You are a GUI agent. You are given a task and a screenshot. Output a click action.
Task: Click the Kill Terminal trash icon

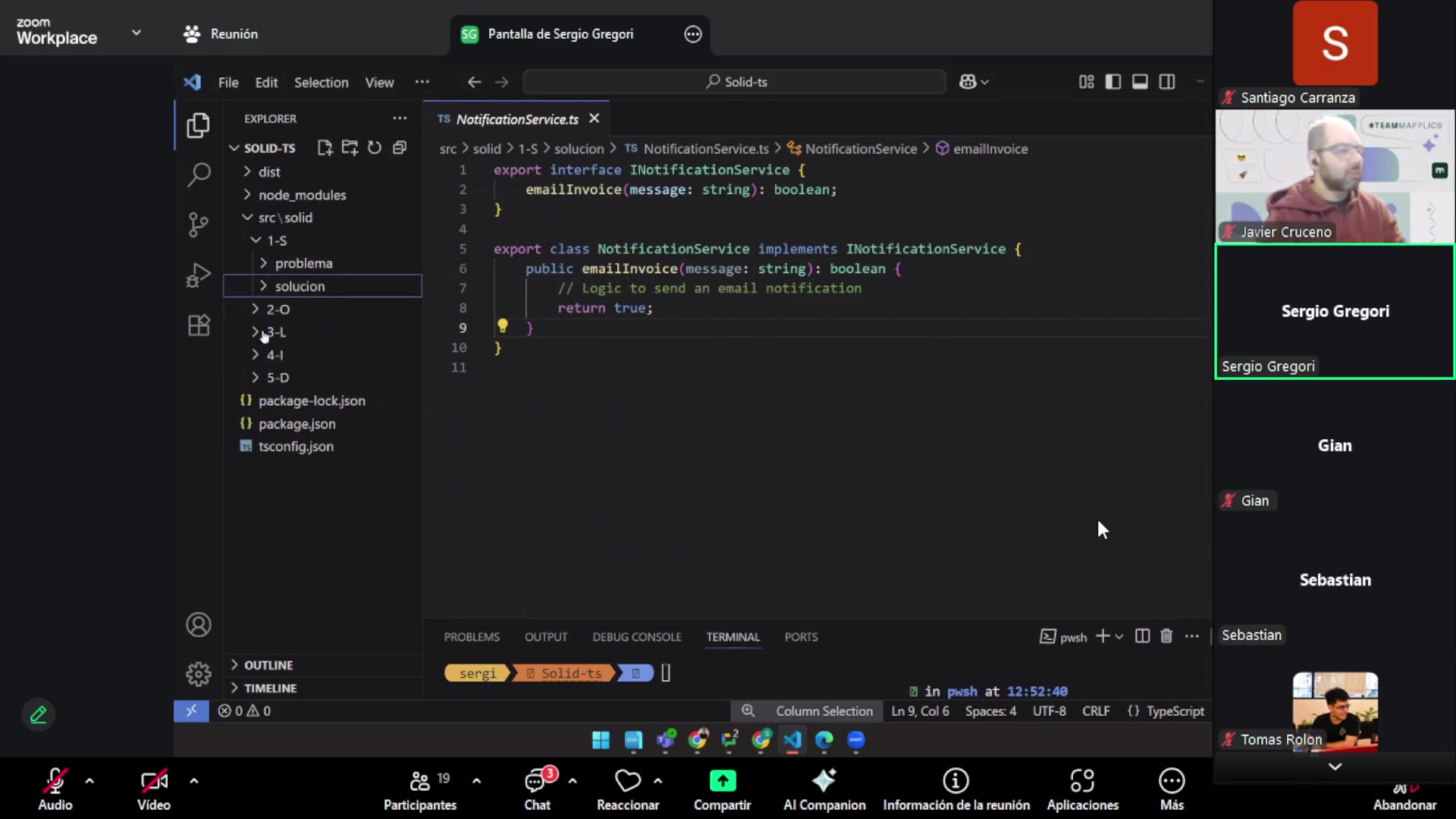click(x=1166, y=636)
